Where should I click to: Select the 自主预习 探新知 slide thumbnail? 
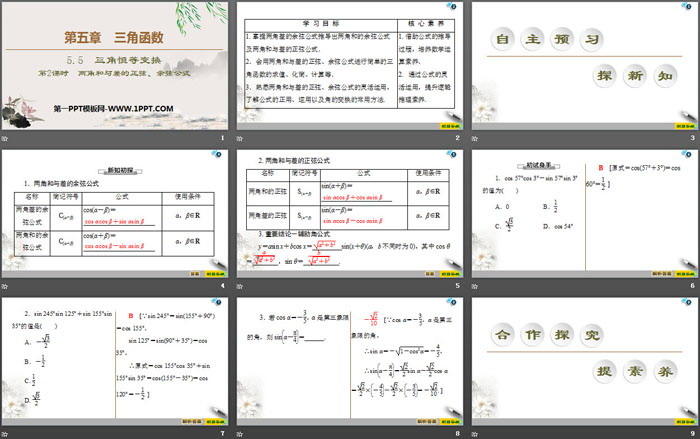click(x=583, y=66)
